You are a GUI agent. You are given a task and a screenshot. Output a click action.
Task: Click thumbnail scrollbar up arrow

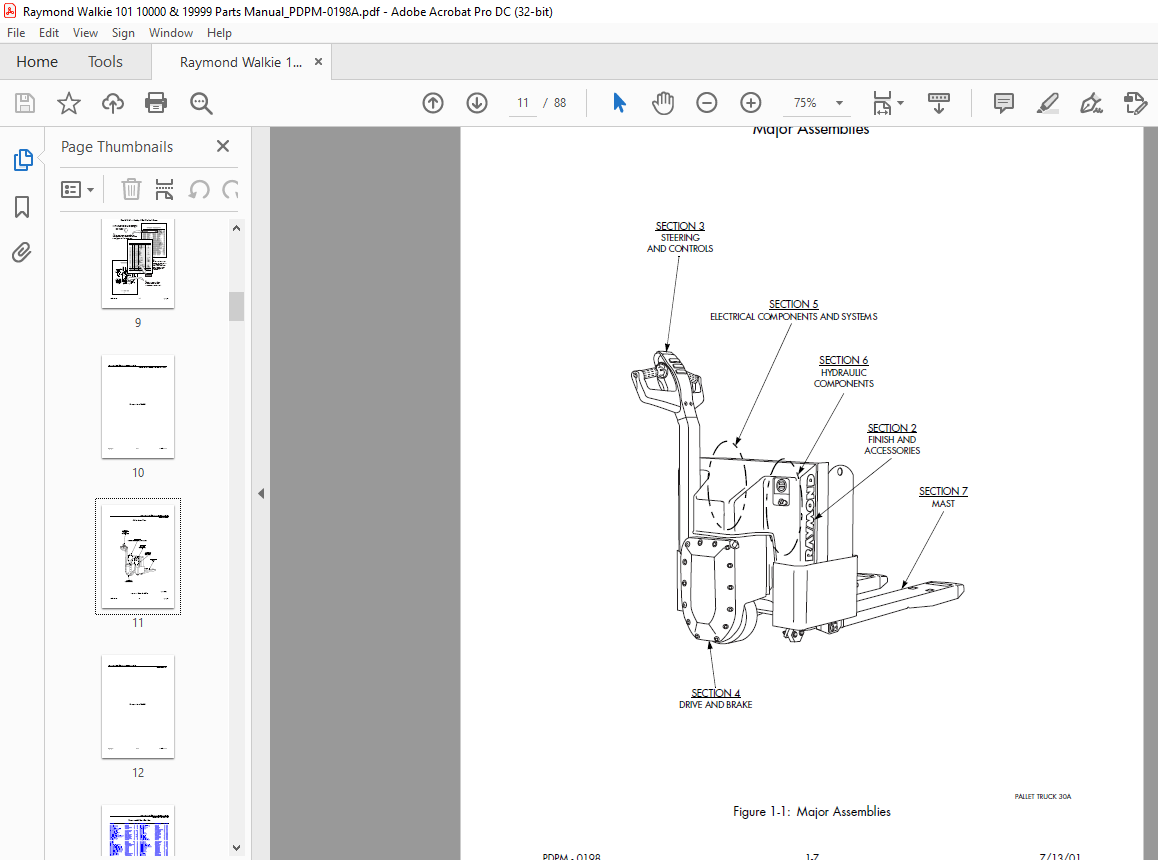click(x=236, y=228)
